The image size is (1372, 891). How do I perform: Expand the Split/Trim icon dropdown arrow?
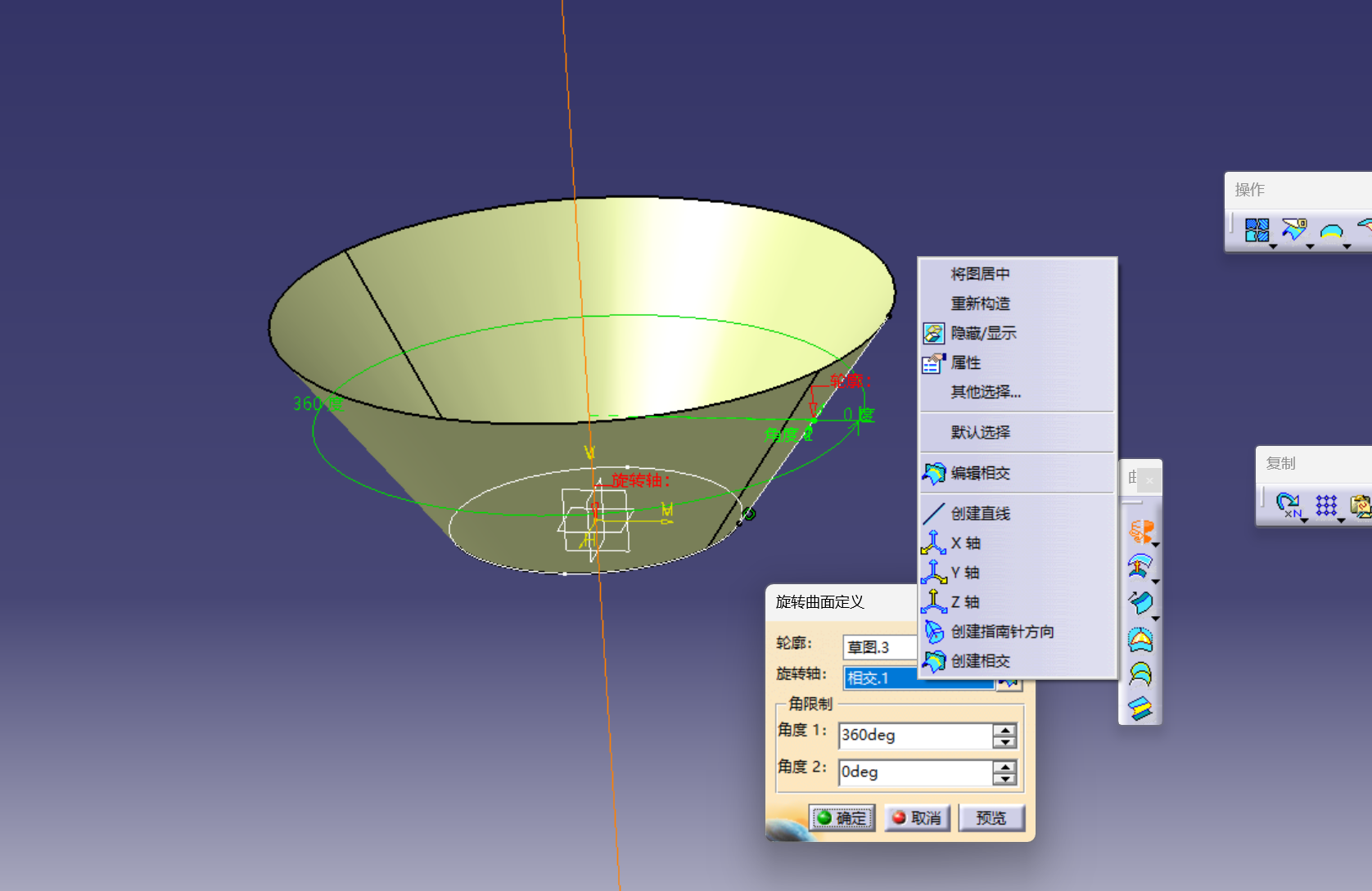1310,246
